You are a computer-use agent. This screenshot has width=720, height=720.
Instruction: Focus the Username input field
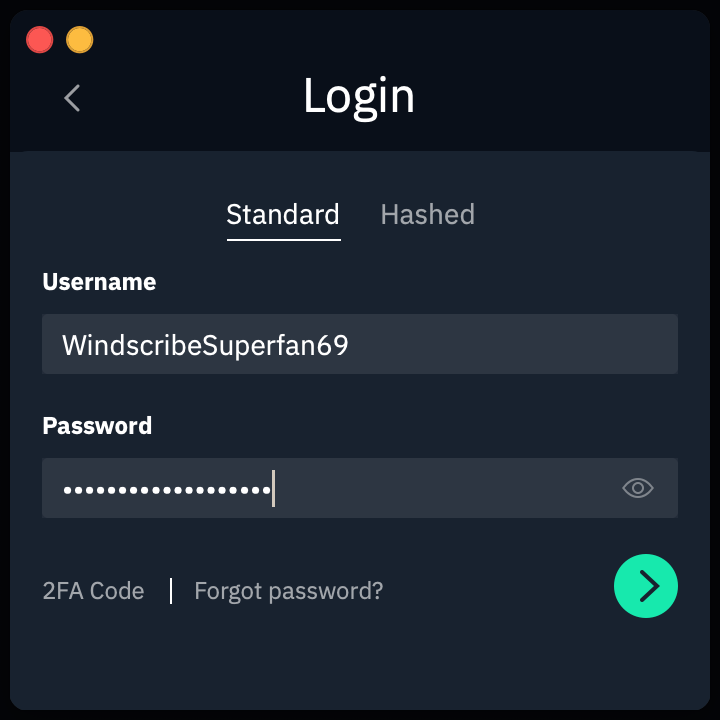point(360,344)
